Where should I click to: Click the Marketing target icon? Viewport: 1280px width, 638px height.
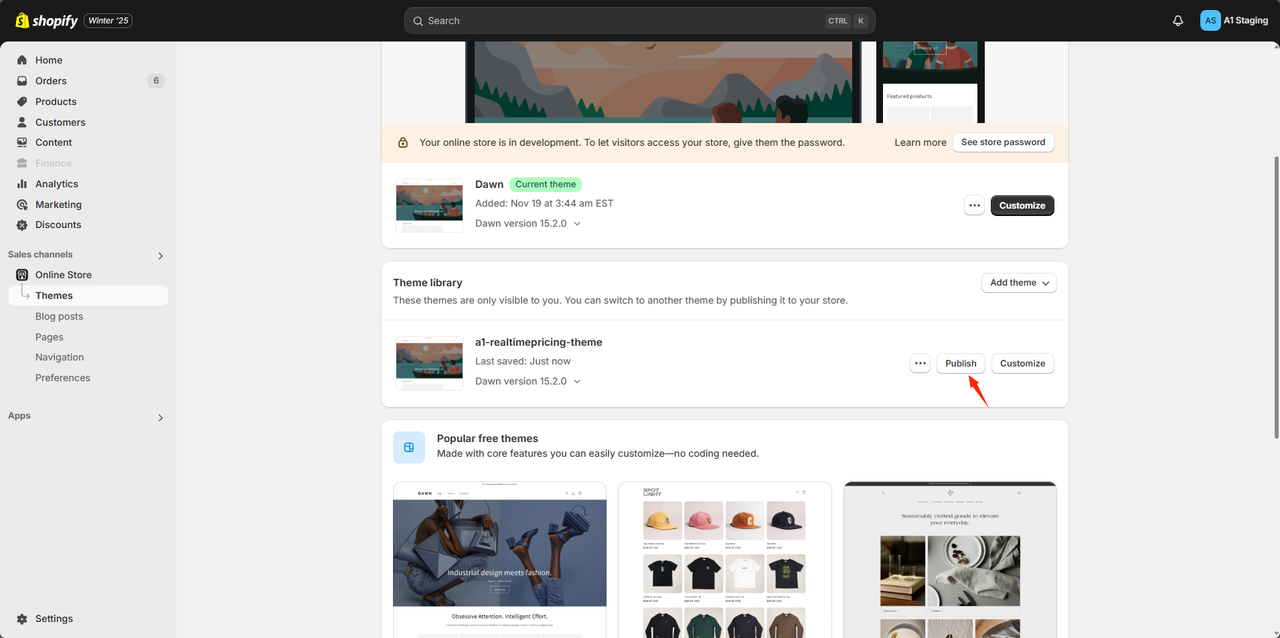tap(22, 204)
